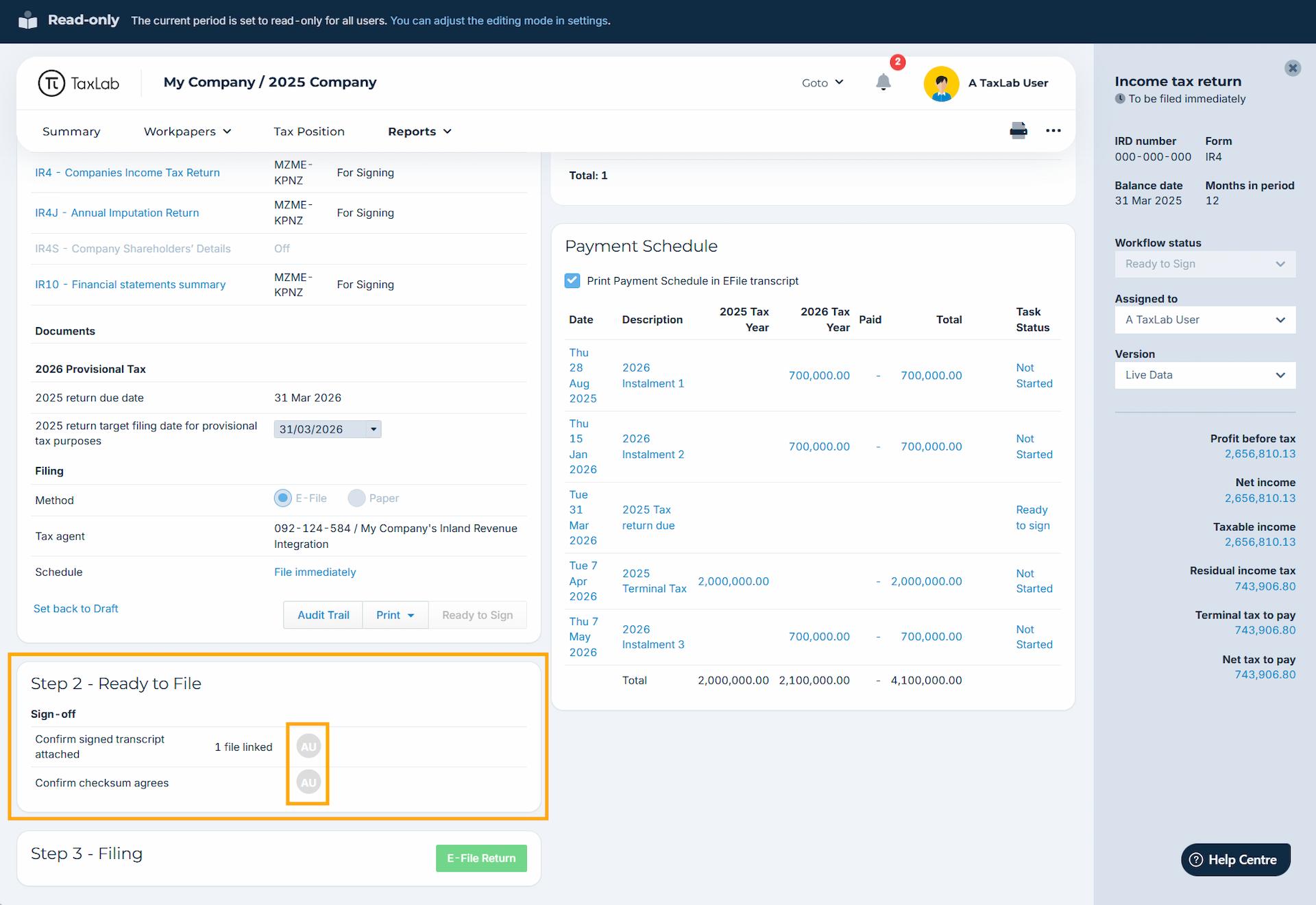Select the Paper filing method

356,498
